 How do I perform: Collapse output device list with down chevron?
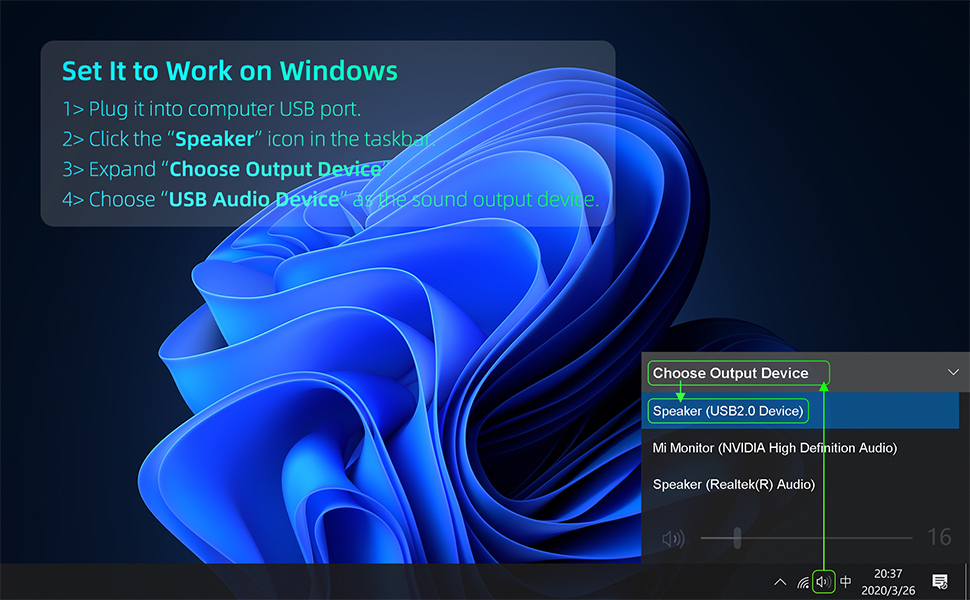(952, 373)
